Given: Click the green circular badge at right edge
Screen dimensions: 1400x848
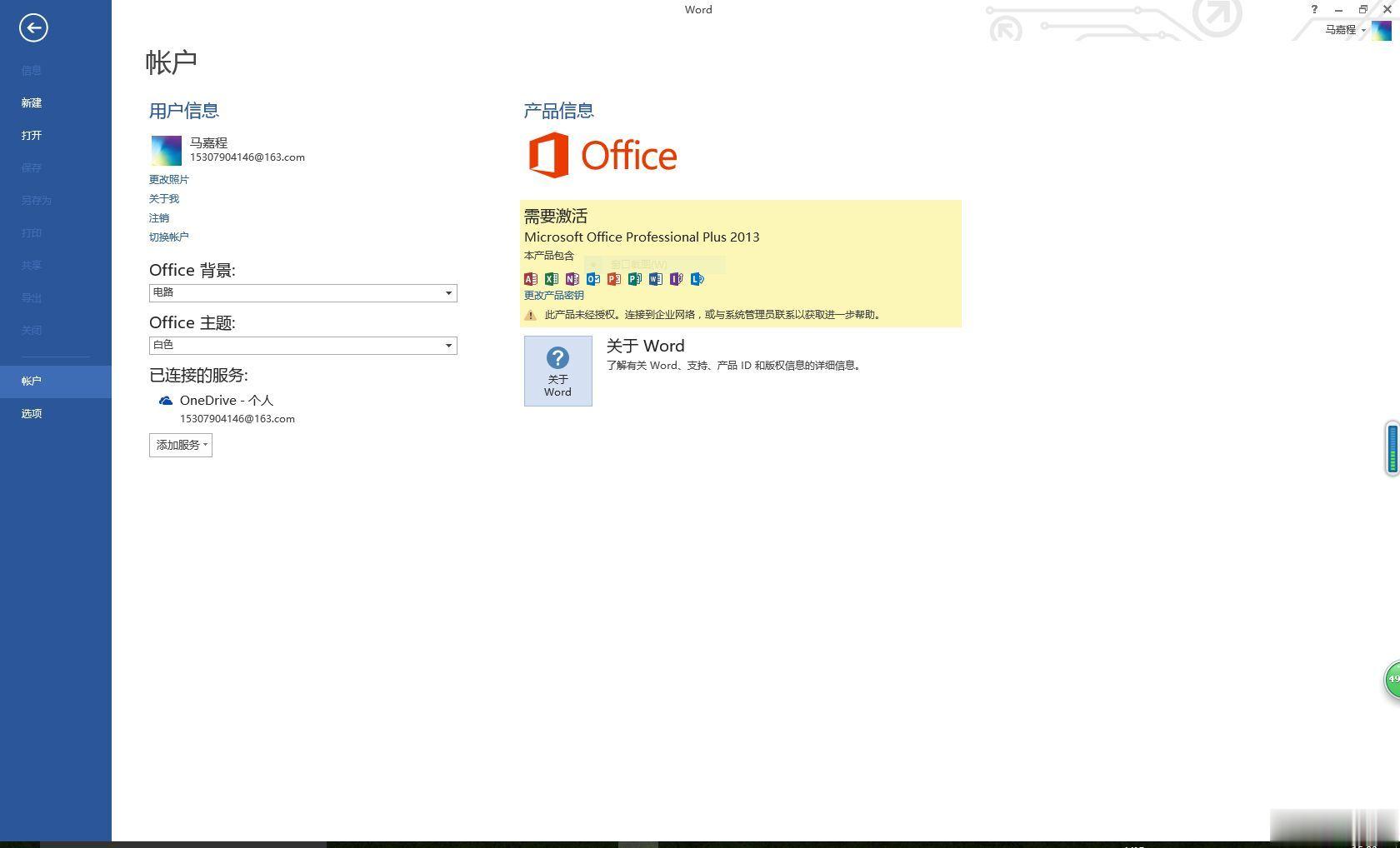Looking at the screenshot, I should 1392,680.
